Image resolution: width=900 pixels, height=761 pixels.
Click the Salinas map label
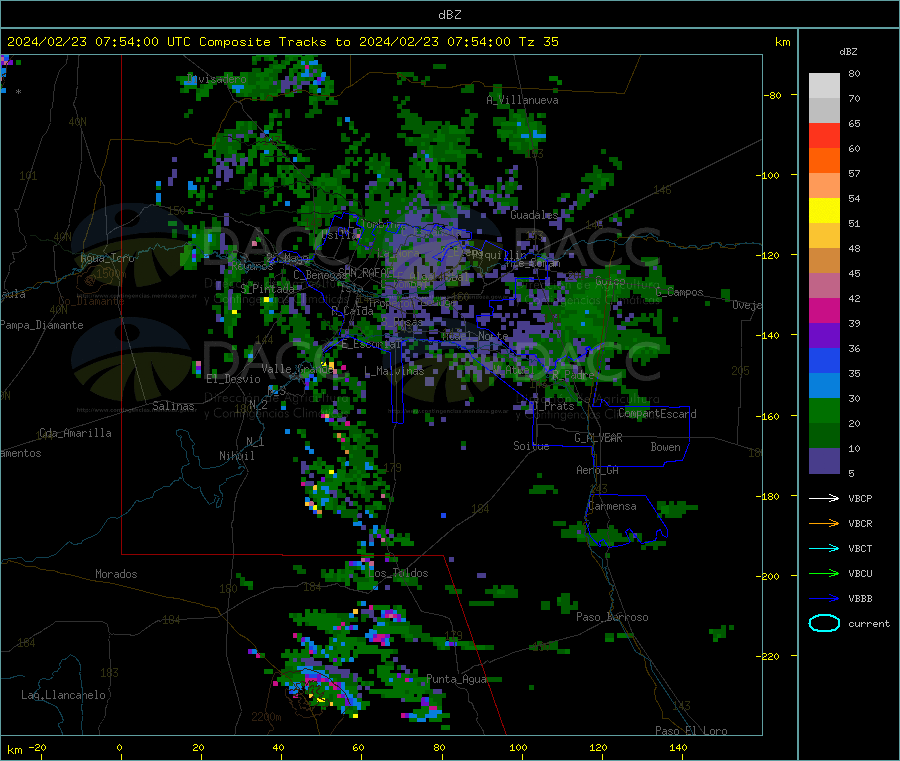[173, 406]
